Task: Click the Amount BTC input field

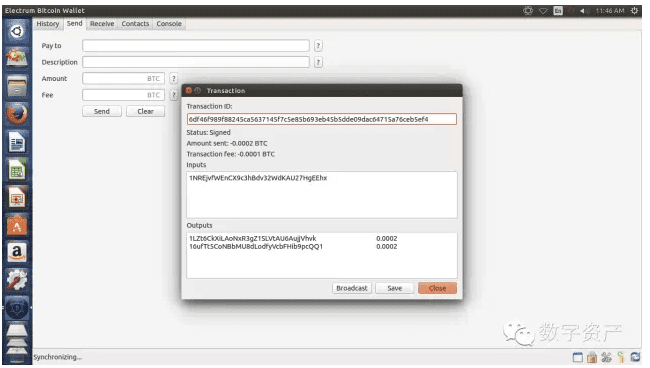Action: pyautogui.click(x=124, y=78)
